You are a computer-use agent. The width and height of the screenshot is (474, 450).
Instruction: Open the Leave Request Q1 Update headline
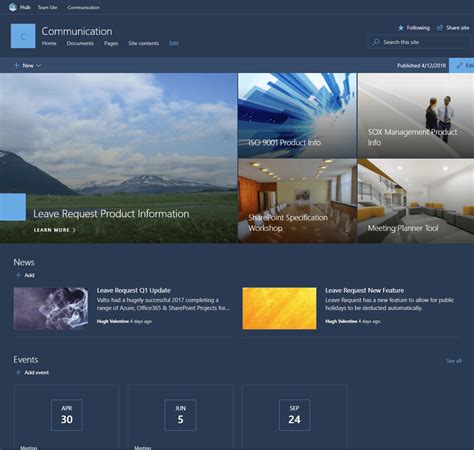[134, 290]
